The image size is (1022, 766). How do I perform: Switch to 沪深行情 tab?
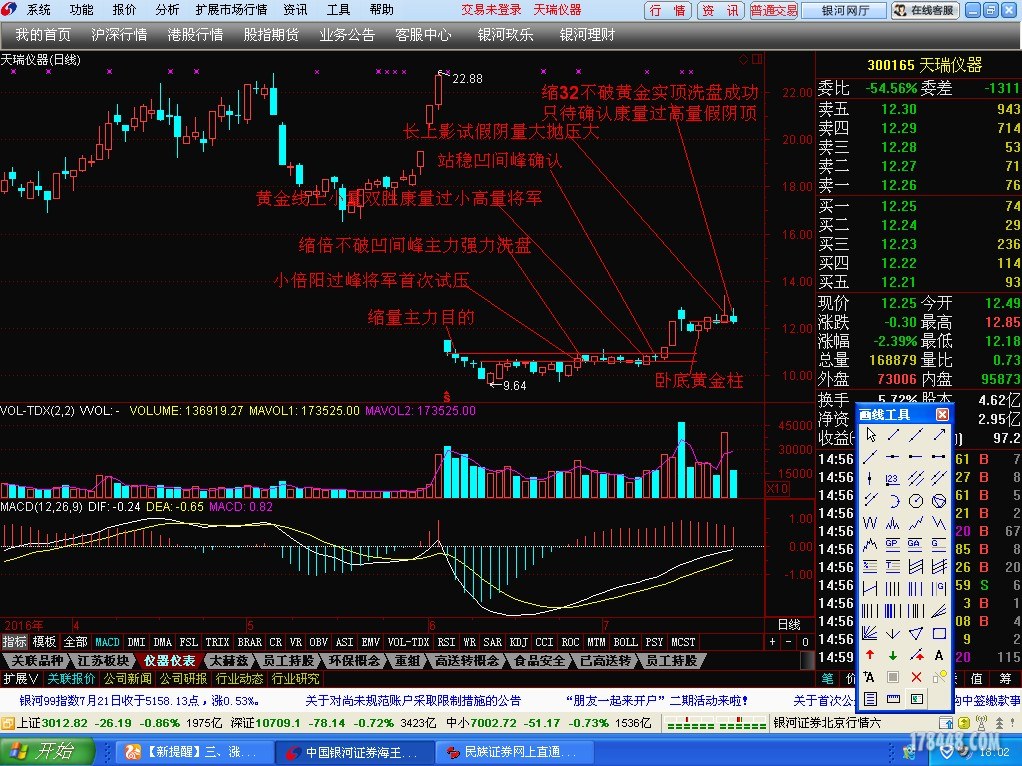[x=119, y=35]
